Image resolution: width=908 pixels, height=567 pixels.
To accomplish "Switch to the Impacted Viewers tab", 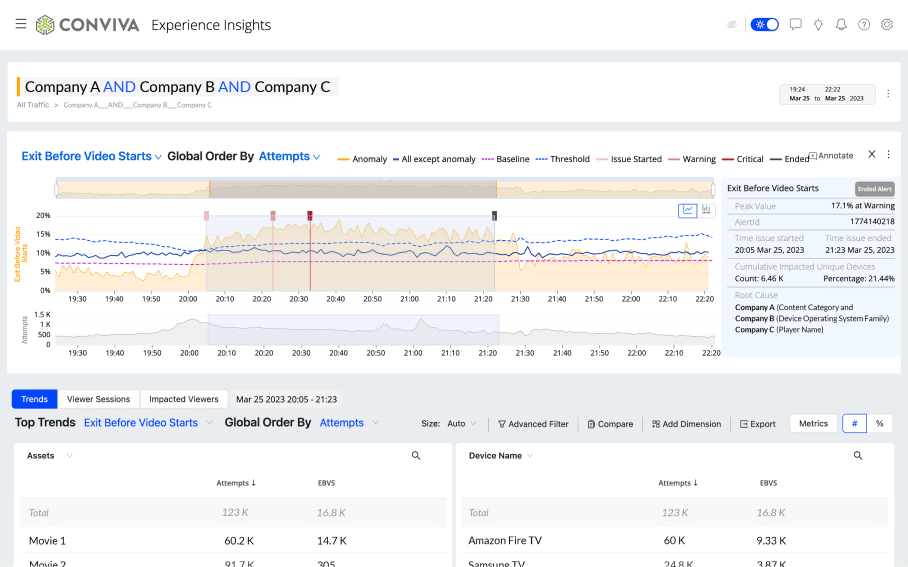I will click(x=184, y=399).
